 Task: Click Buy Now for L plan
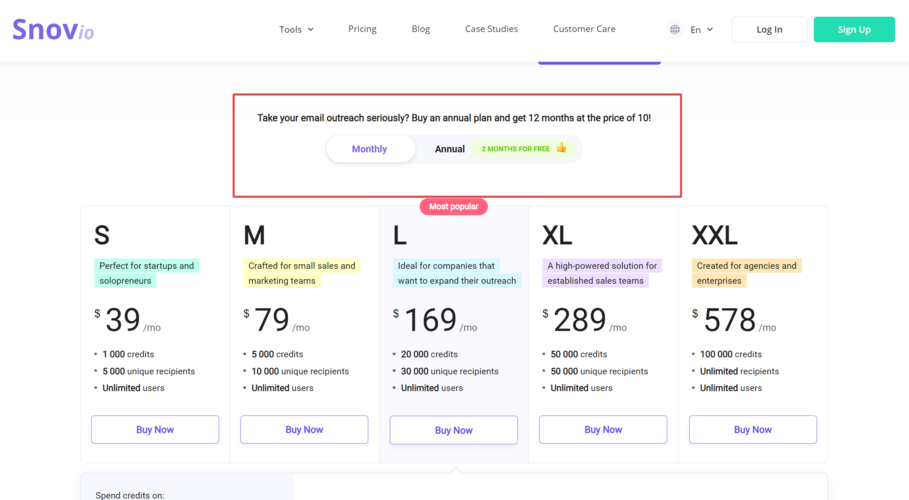tap(453, 430)
